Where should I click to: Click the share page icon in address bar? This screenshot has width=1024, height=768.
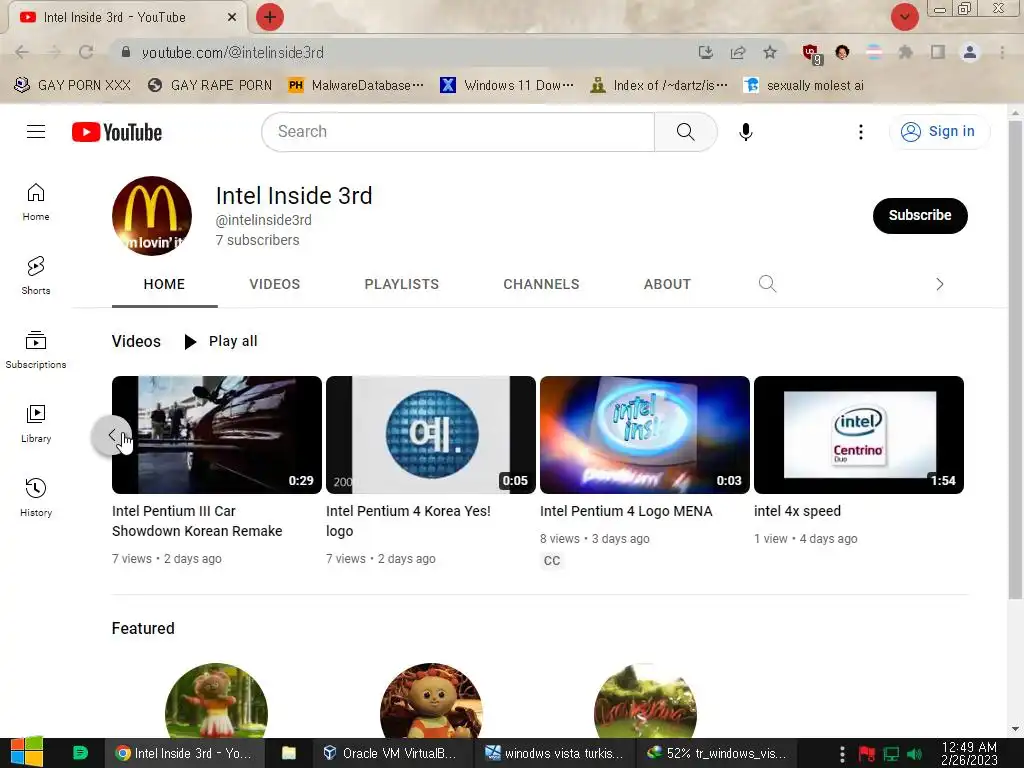pos(738,52)
